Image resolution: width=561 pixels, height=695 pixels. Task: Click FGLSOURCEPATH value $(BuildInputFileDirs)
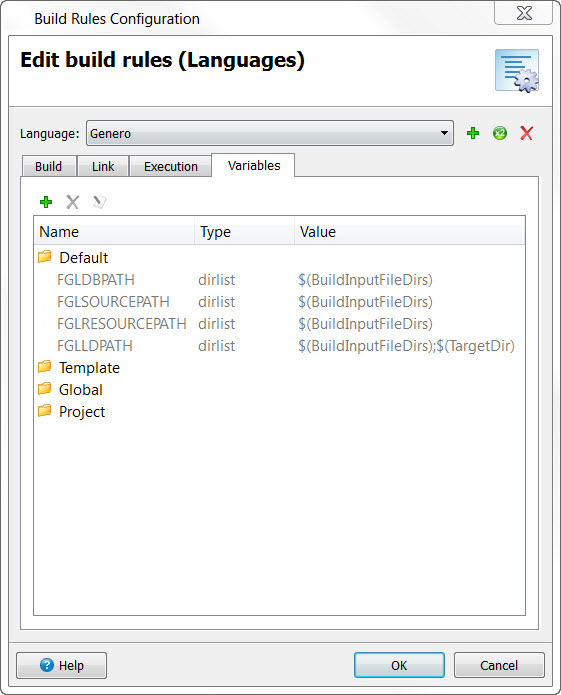pos(366,302)
